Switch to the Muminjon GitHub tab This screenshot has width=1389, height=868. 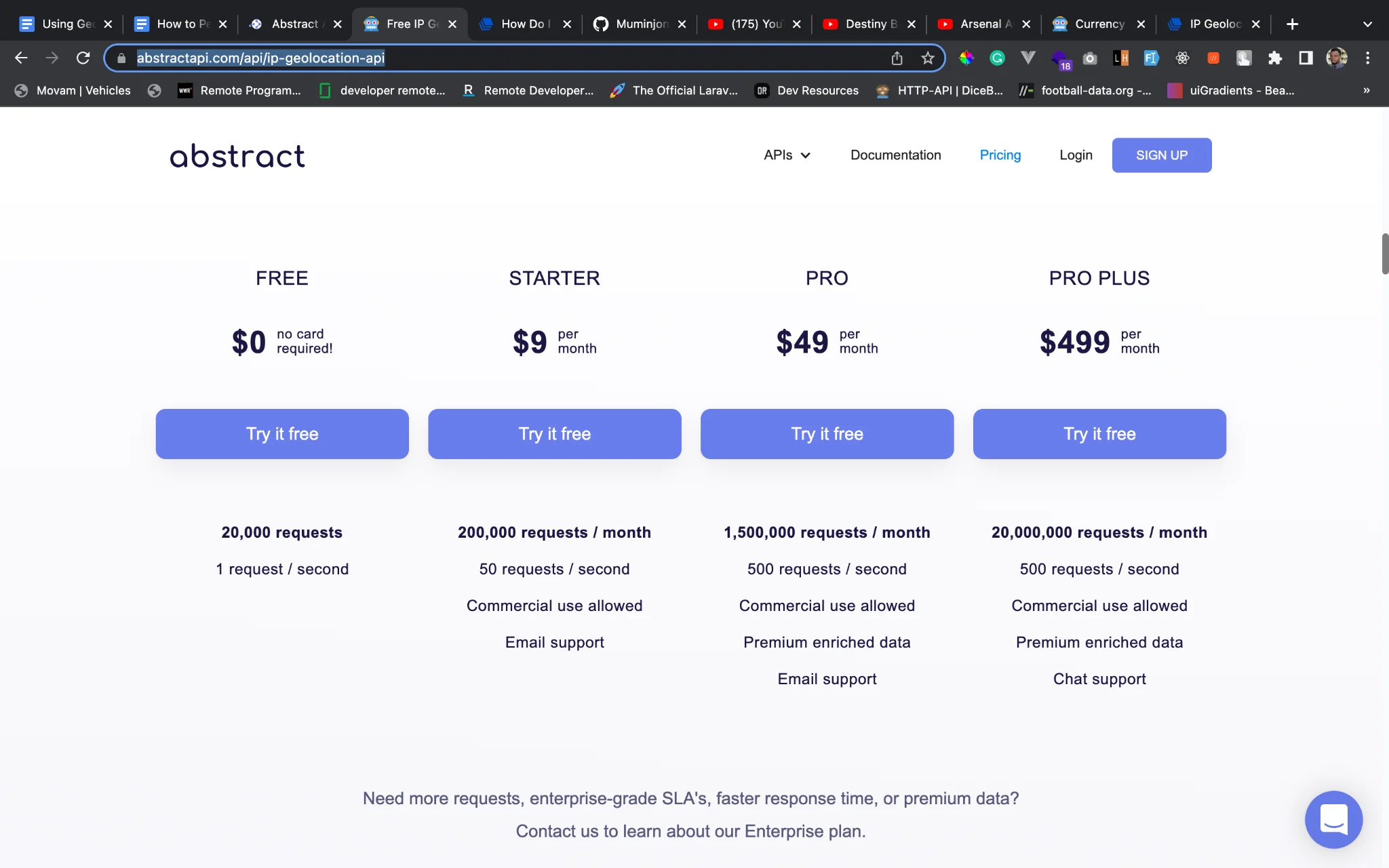[631, 24]
